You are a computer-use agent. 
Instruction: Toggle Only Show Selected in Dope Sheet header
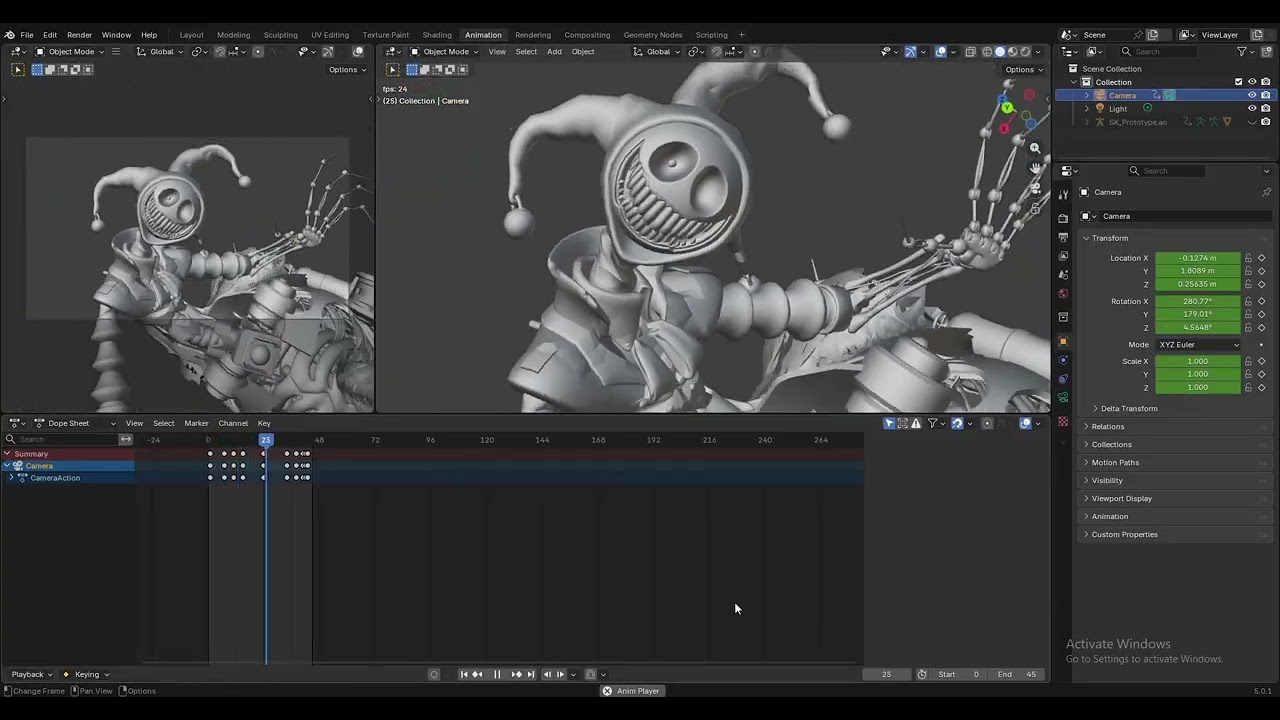[889, 423]
